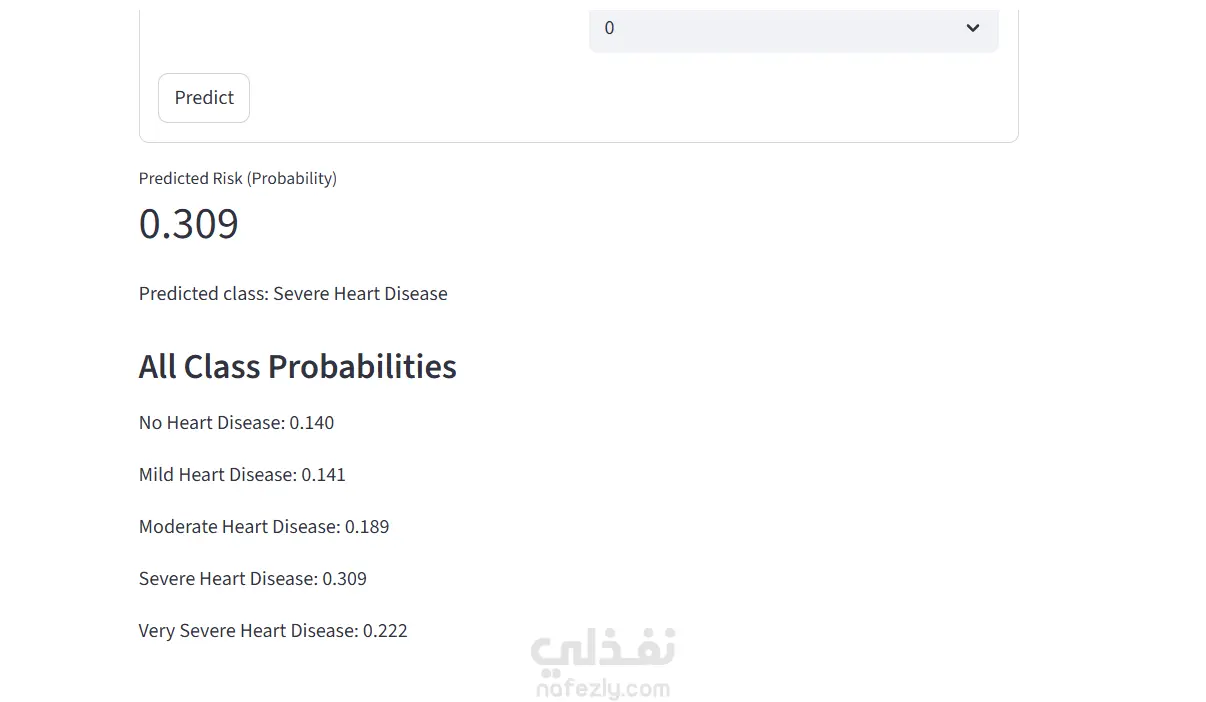Click the 0.141 probability value
Viewport: 1206px width, 702px height.
[324, 475]
